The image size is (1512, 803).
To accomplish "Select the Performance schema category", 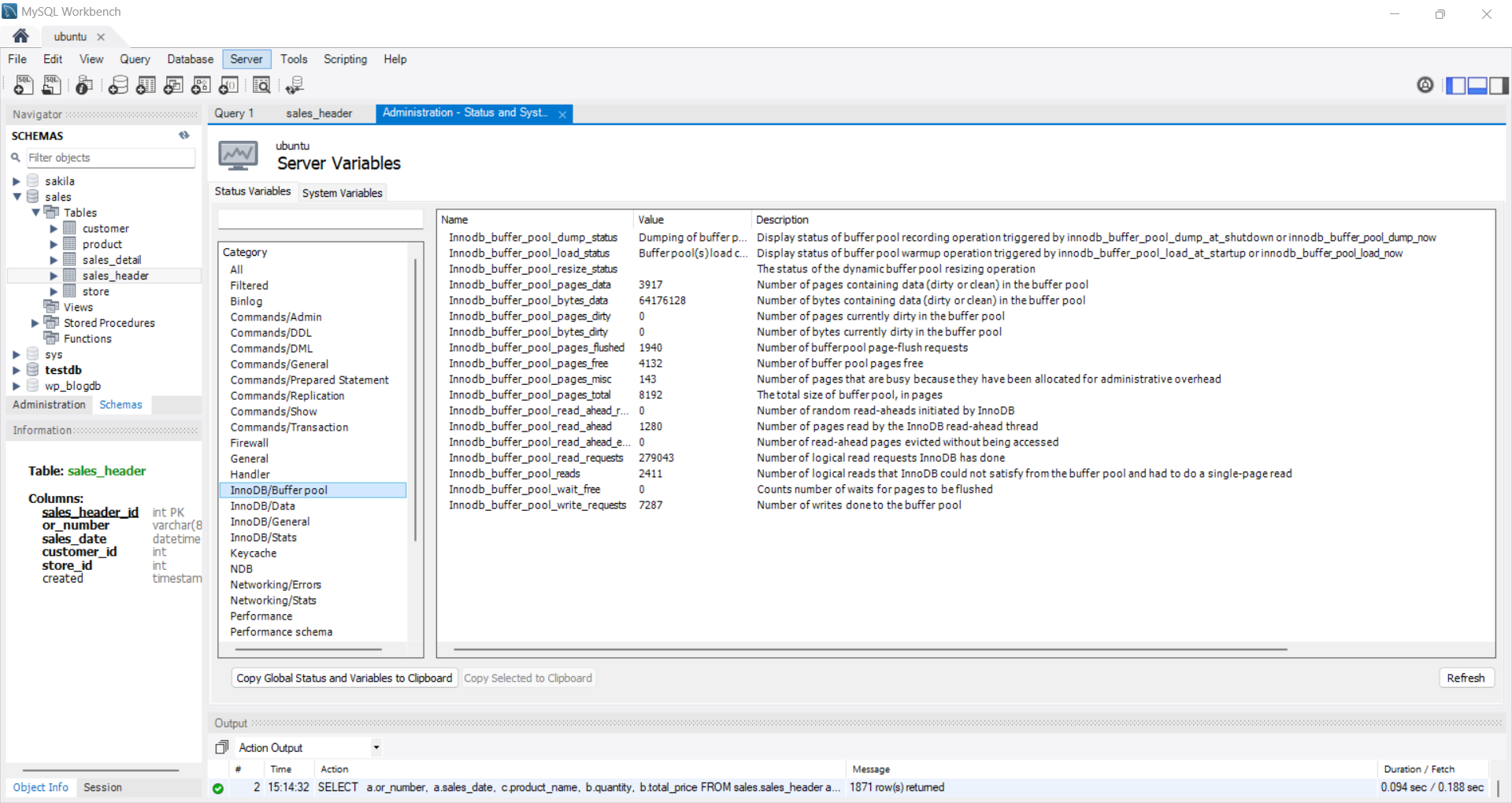I will point(313,632).
